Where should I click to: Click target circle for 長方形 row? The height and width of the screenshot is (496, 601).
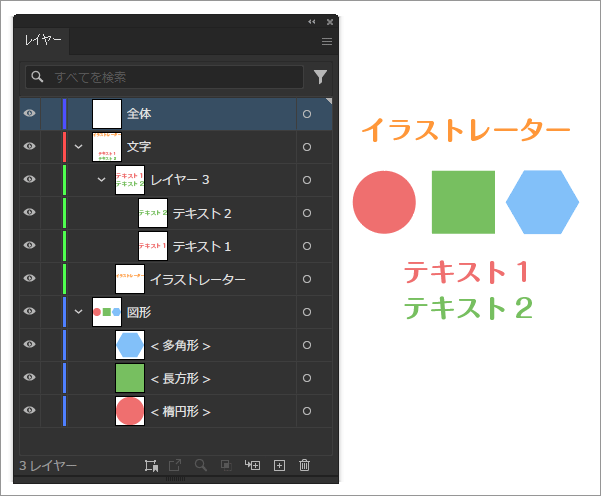[307, 378]
